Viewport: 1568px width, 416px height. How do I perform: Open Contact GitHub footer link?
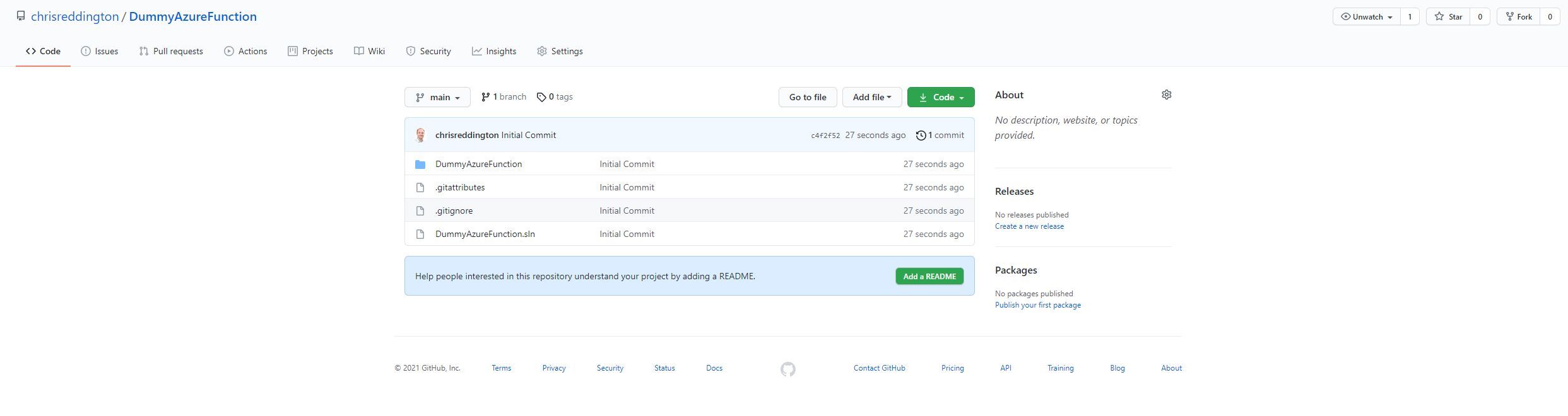[879, 368]
